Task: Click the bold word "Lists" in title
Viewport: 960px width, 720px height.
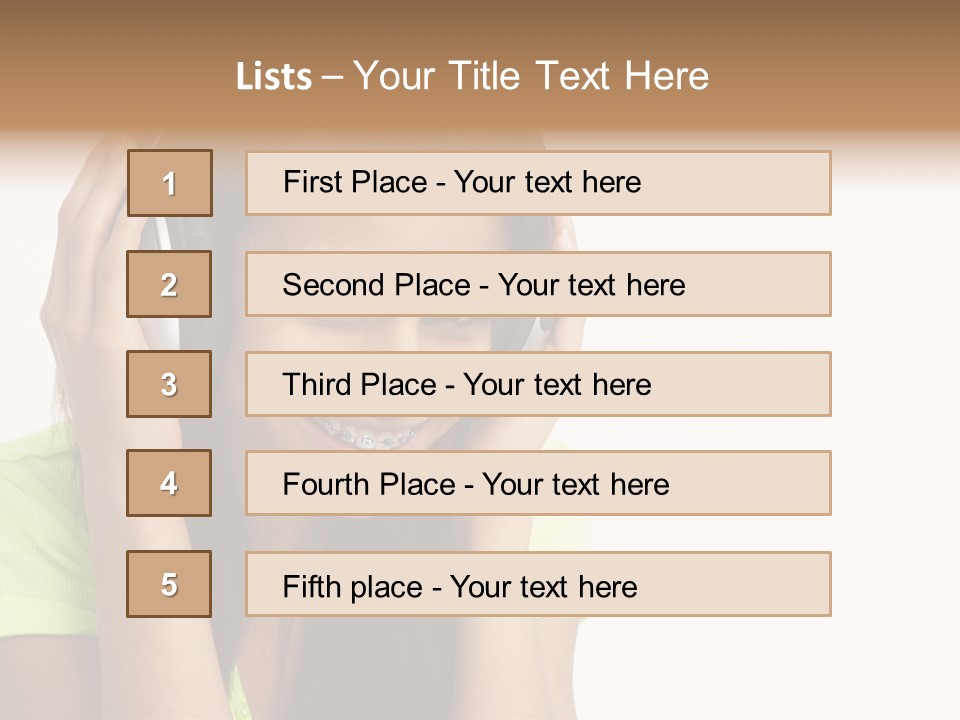Action: coord(273,77)
